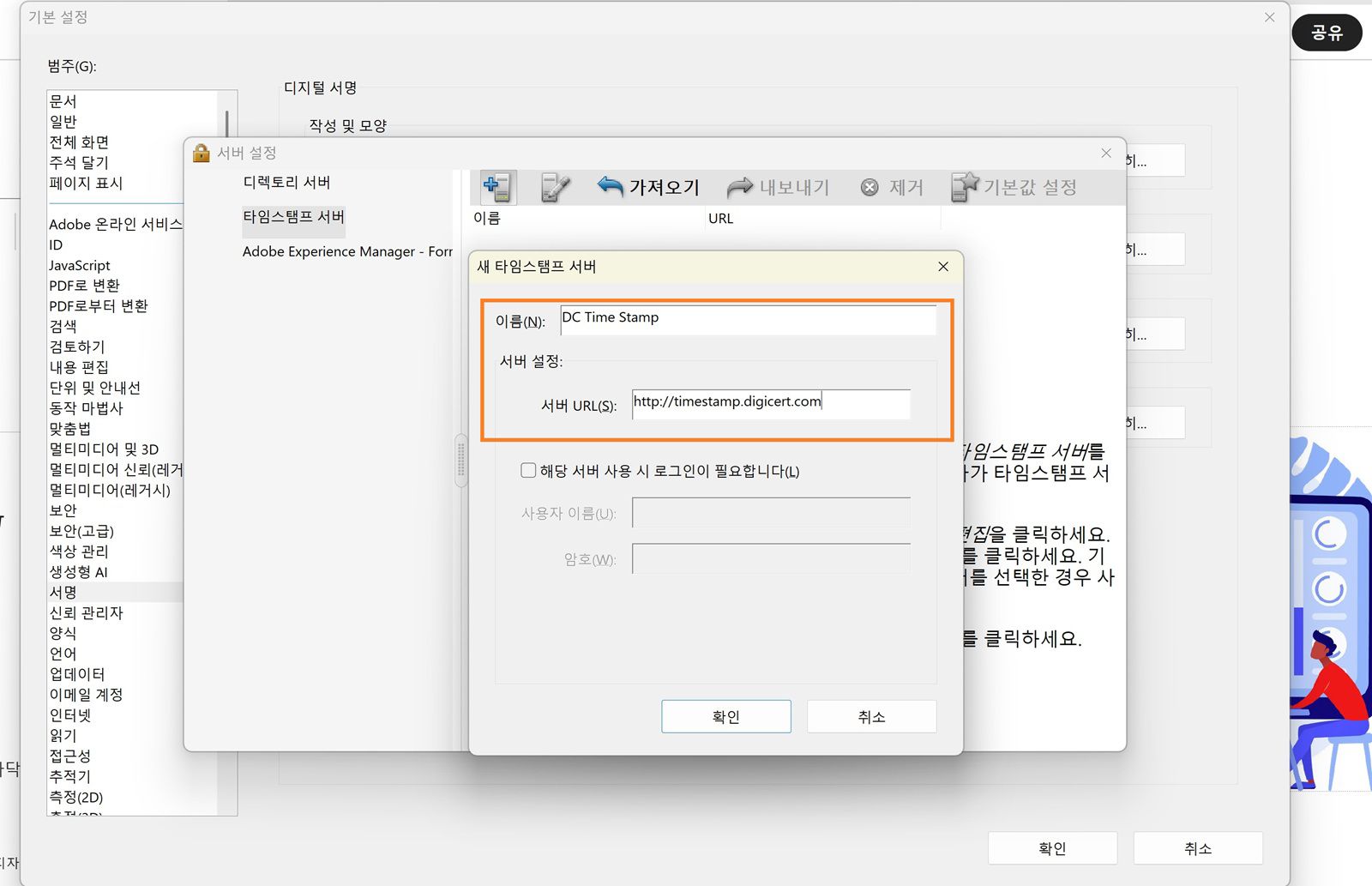
Task: Select 멀티미디어 신뢰(레거시) category
Action: pyautogui.click(x=116, y=470)
